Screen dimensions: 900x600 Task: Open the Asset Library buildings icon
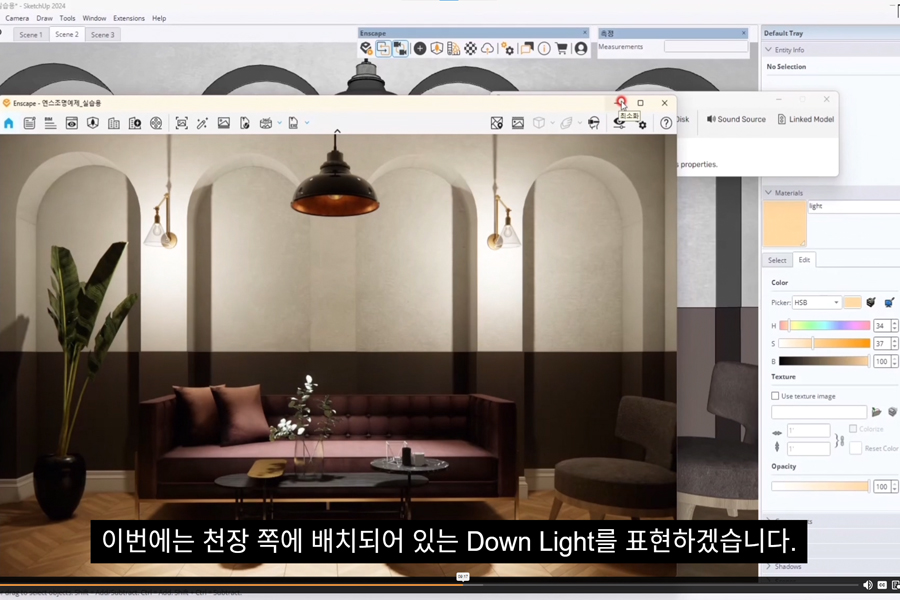coord(114,123)
